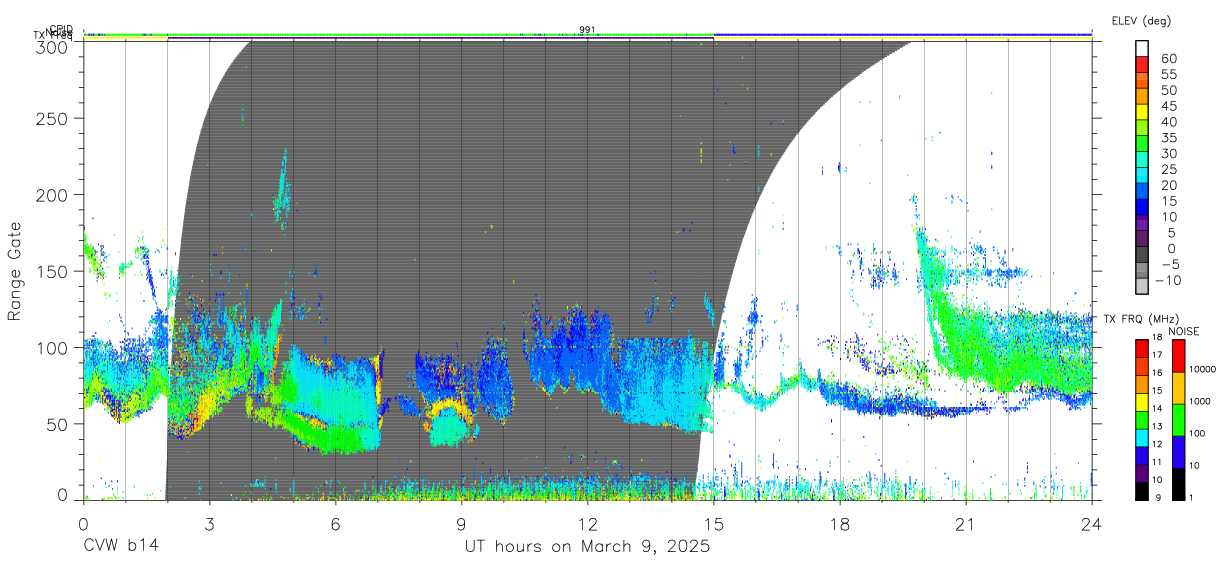This screenshot has height=567, width=1228.
Task: Click the '12' tick on UT hours axis
Action: click(x=587, y=523)
